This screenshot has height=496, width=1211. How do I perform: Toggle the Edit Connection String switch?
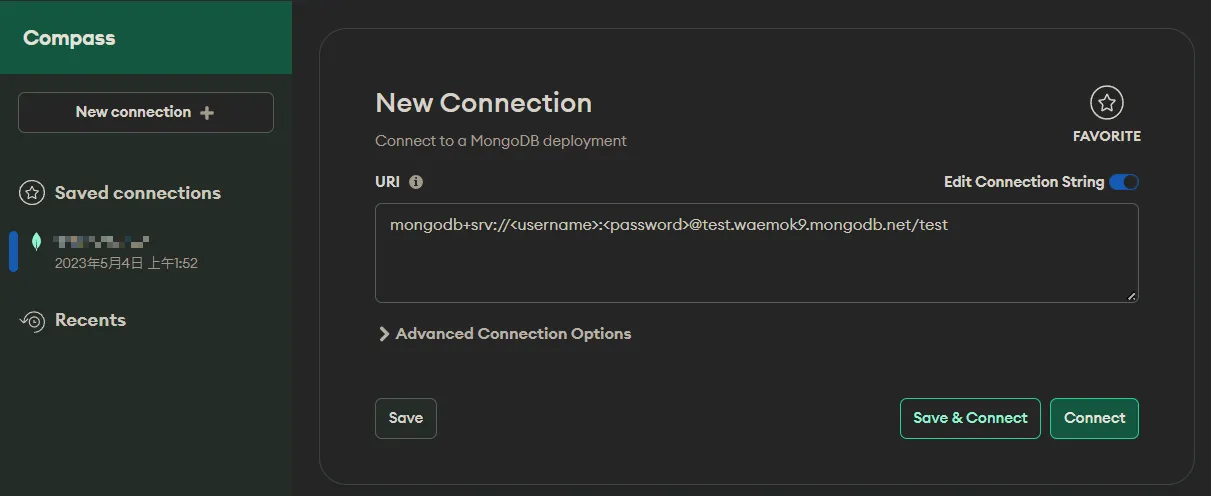click(x=1124, y=182)
